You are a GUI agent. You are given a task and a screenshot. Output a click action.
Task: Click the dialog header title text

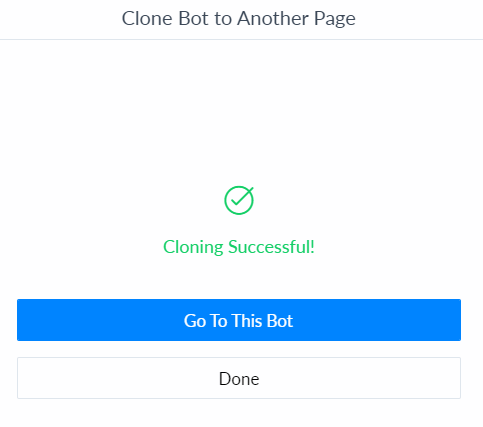[239, 18]
